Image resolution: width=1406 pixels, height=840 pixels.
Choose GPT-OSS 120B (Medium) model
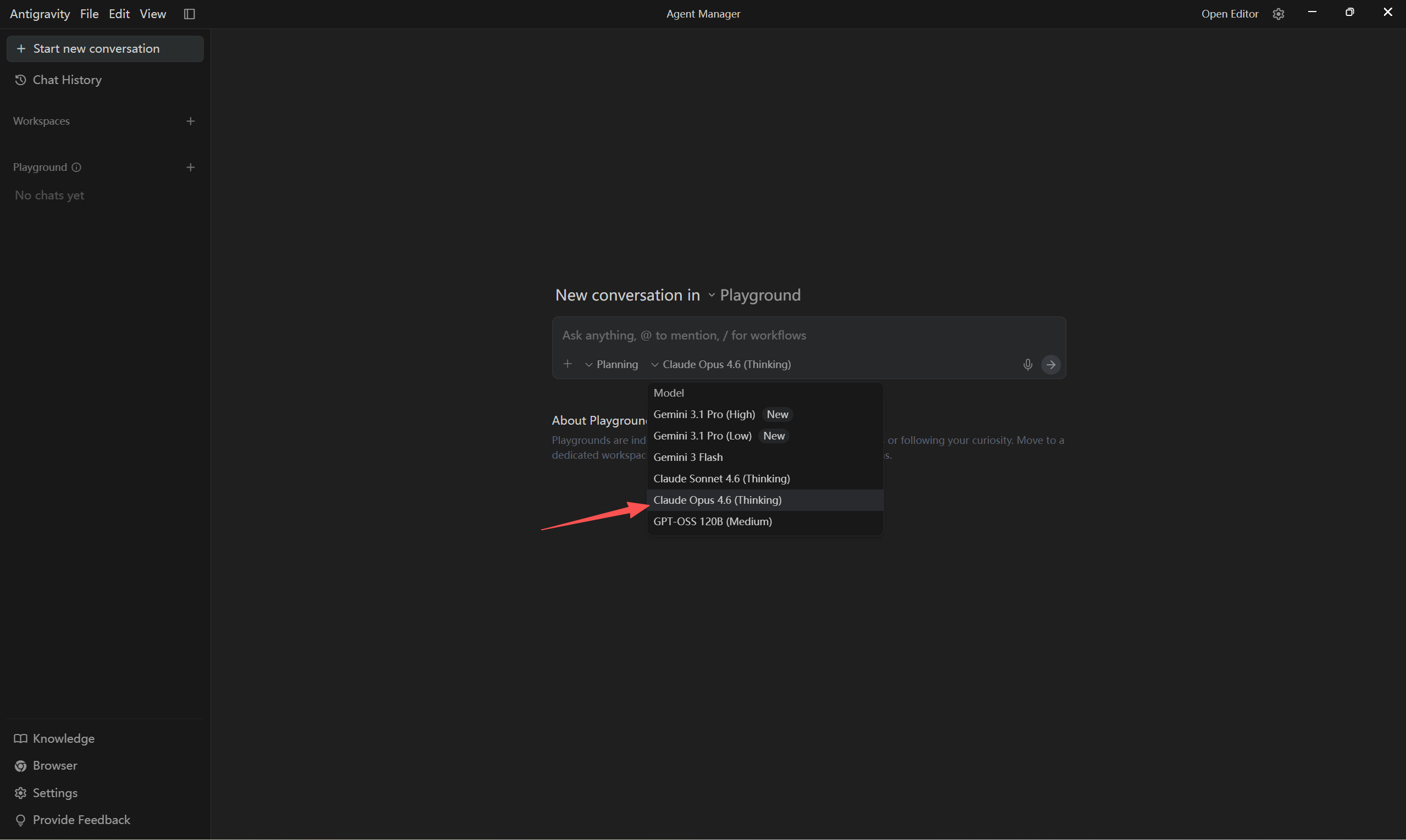point(712,521)
